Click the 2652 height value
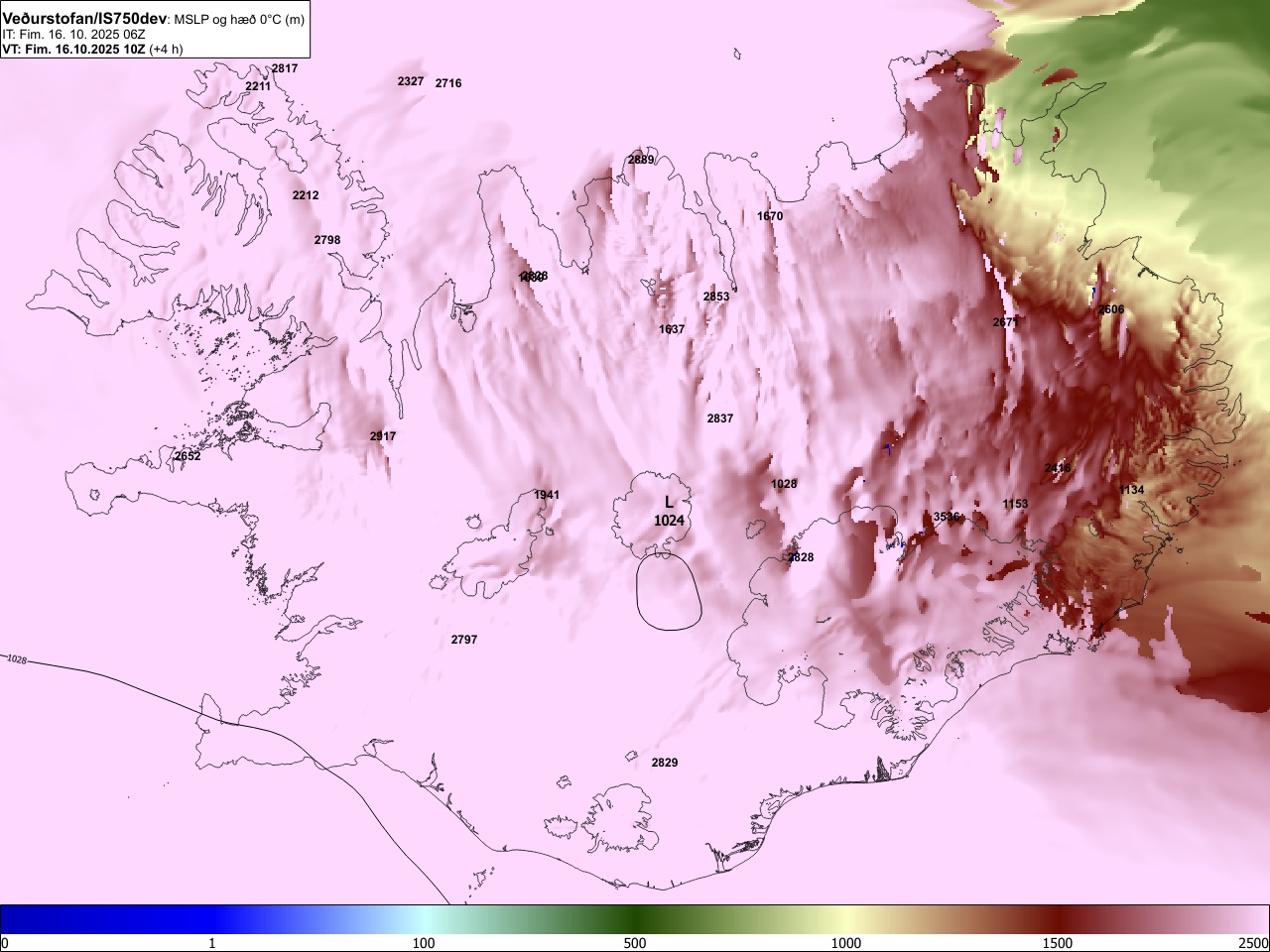1270x952 pixels. tap(188, 456)
